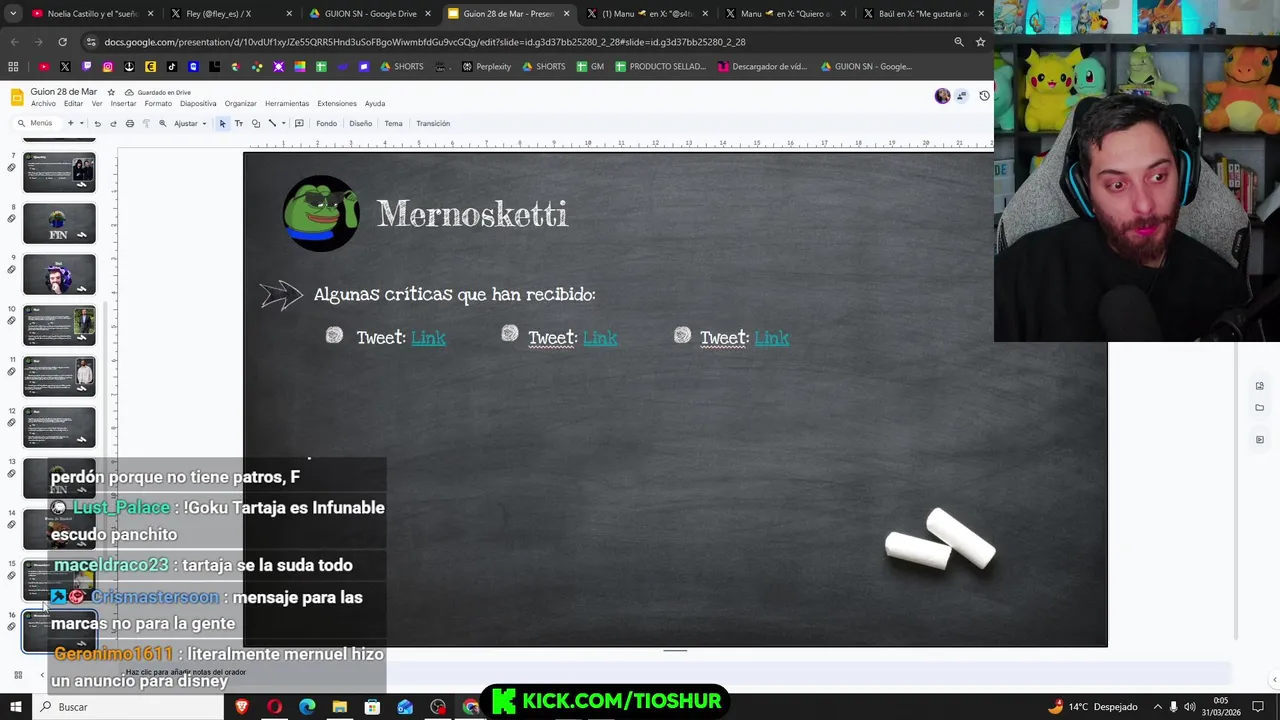This screenshot has height=720, width=1280.
Task: Open the YouTube bookmark icon
Action: (44, 67)
